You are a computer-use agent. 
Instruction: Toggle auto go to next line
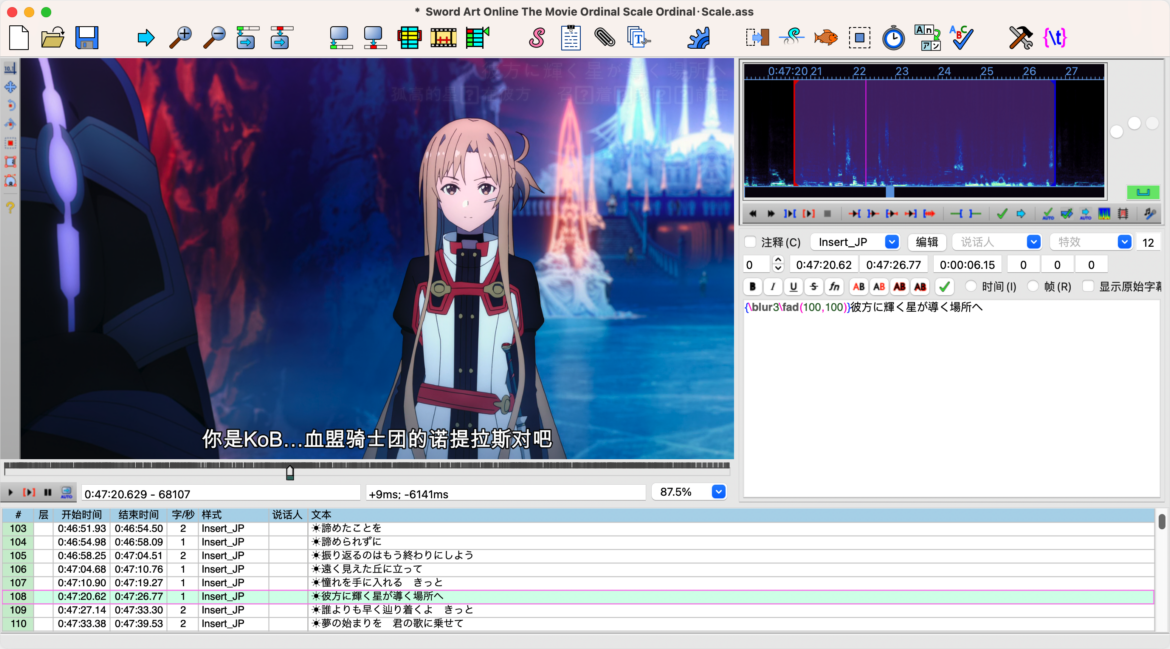[x=1067, y=214]
